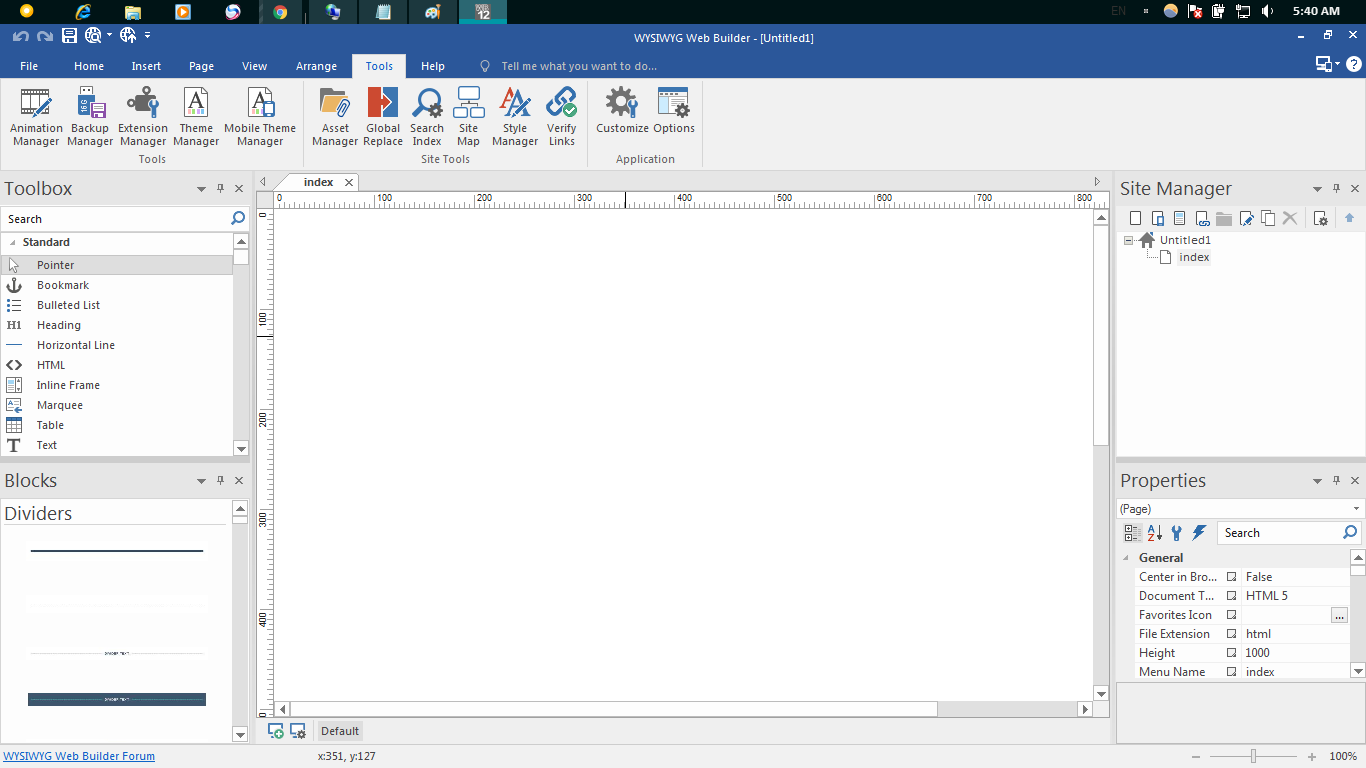1366x768 pixels.
Task: Click the edit page icon in Site Manager
Action: (1246, 218)
